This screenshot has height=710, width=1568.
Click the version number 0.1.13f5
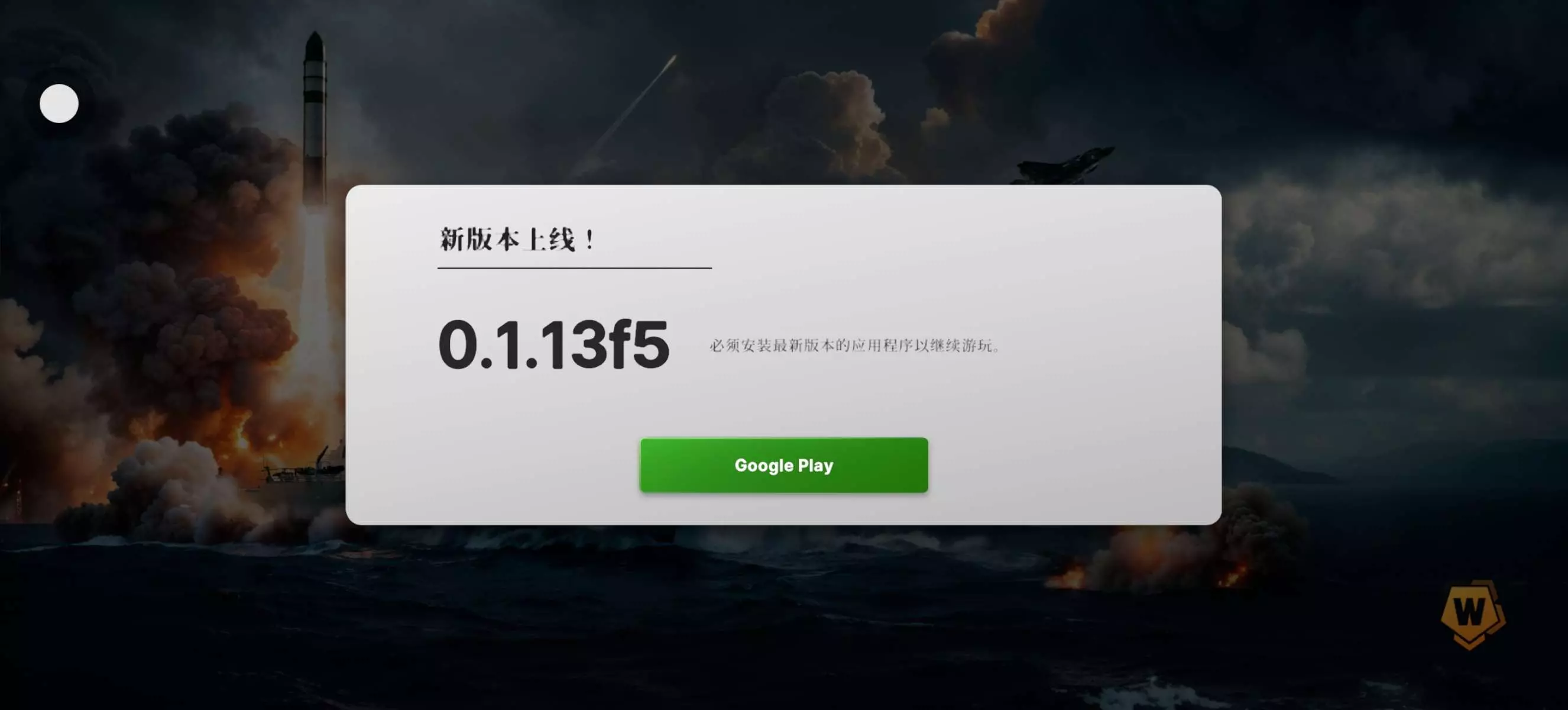[x=553, y=345]
